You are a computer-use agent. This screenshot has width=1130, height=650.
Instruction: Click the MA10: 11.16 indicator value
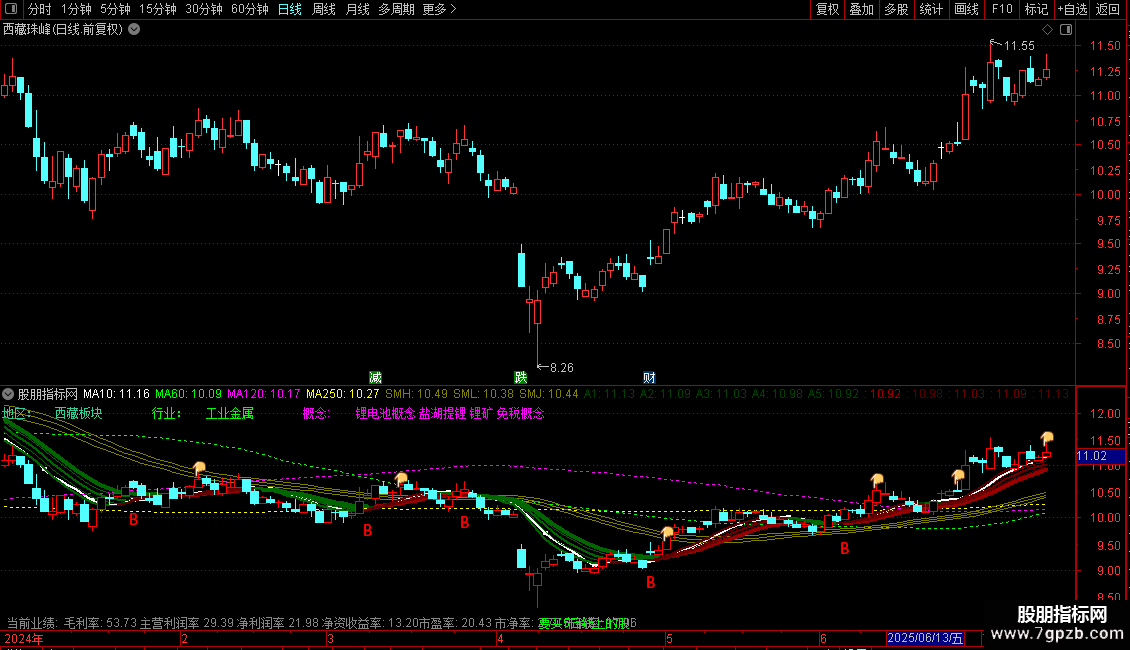116,394
